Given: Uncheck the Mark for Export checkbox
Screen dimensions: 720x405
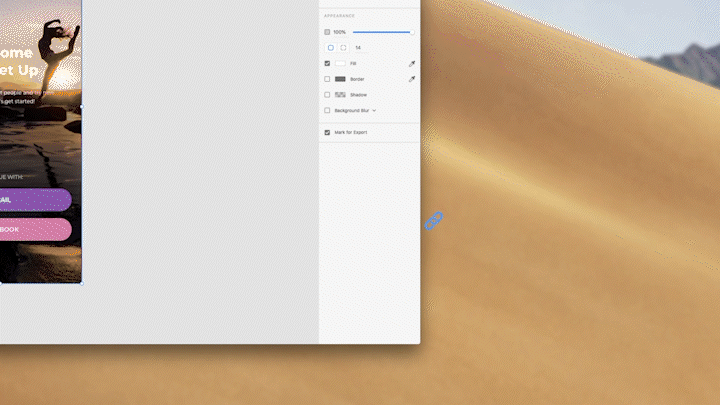Looking at the screenshot, I should point(327,132).
